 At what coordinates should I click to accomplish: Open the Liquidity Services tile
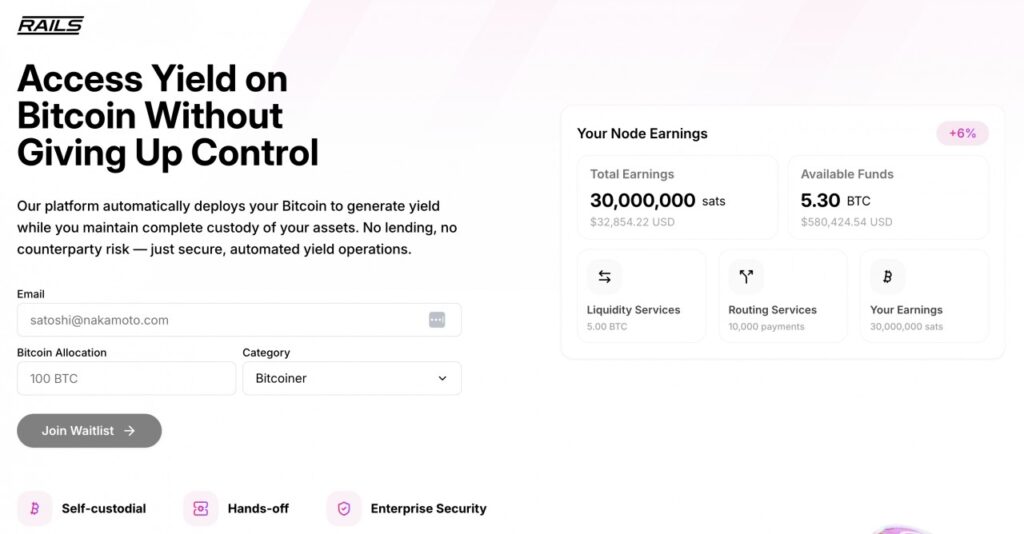tap(641, 296)
